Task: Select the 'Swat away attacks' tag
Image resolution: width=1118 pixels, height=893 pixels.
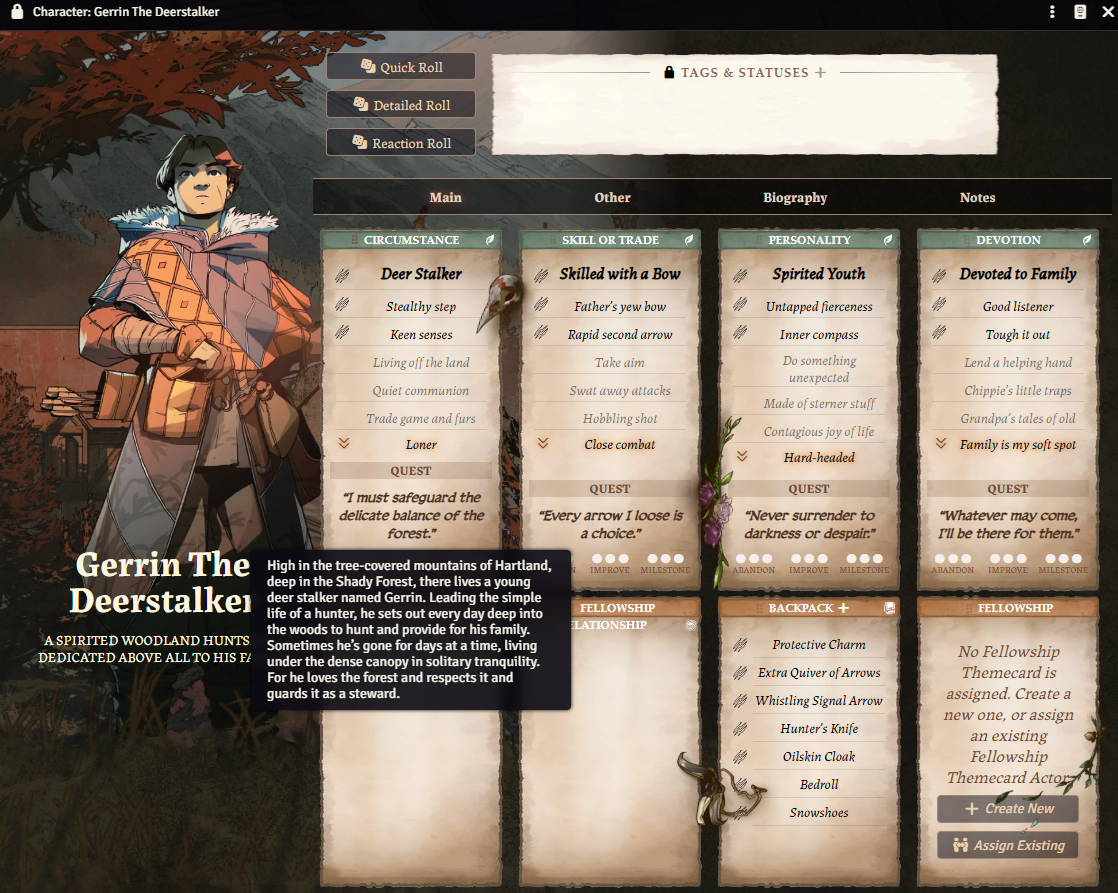Action: point(620,390)
